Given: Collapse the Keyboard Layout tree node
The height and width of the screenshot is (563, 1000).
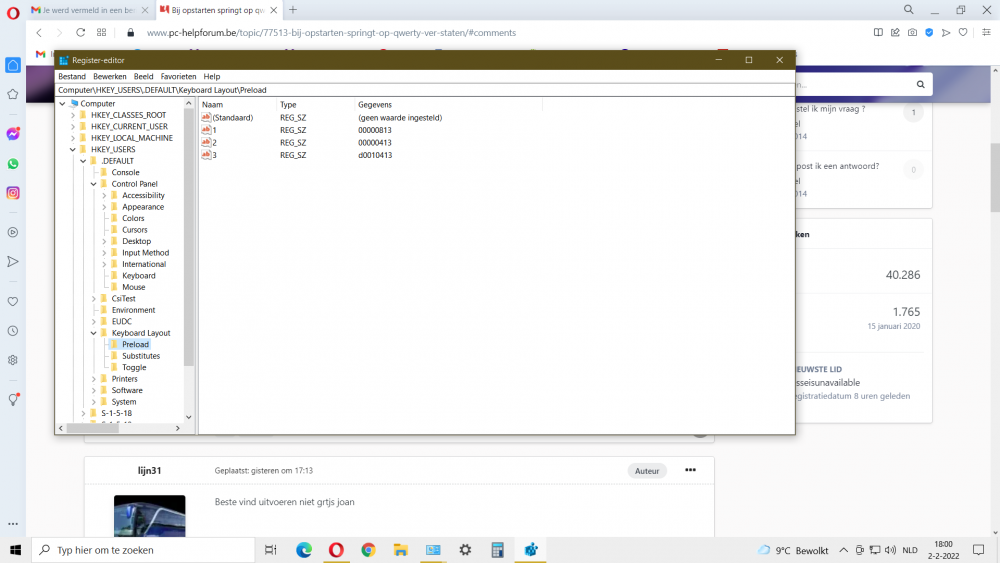Looking at the screenshot, I should [x=94, y=333].
